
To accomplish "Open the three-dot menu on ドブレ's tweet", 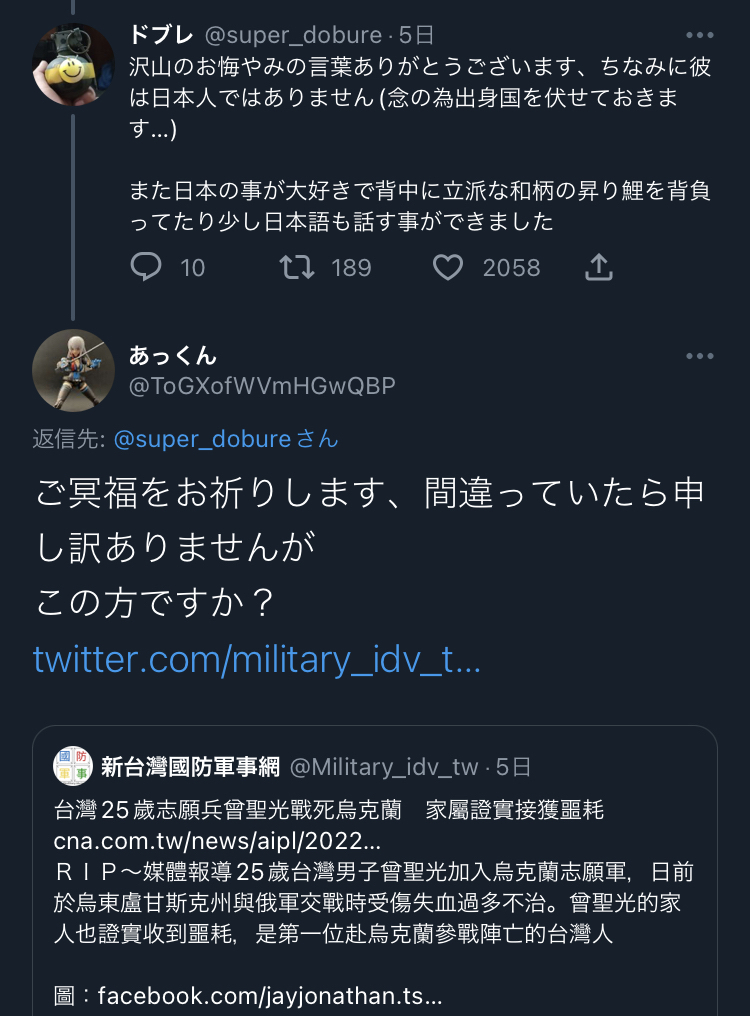I will pyautogui.click(x=700, y=35).
